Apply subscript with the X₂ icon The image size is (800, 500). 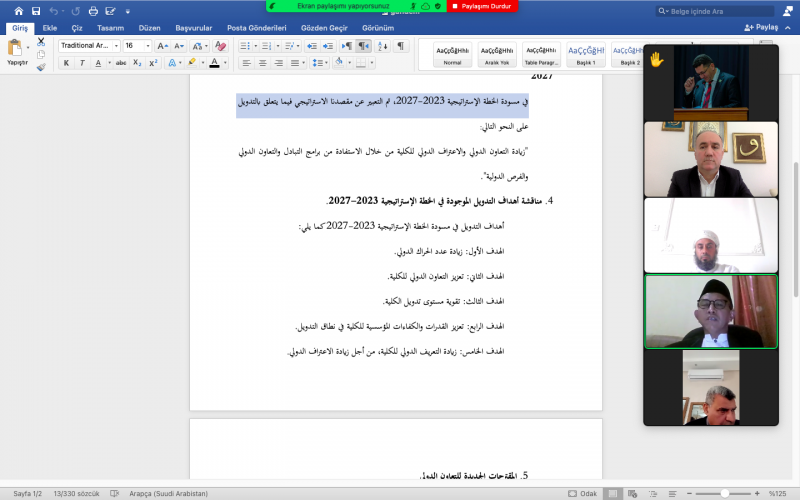(x=137, y=63)
